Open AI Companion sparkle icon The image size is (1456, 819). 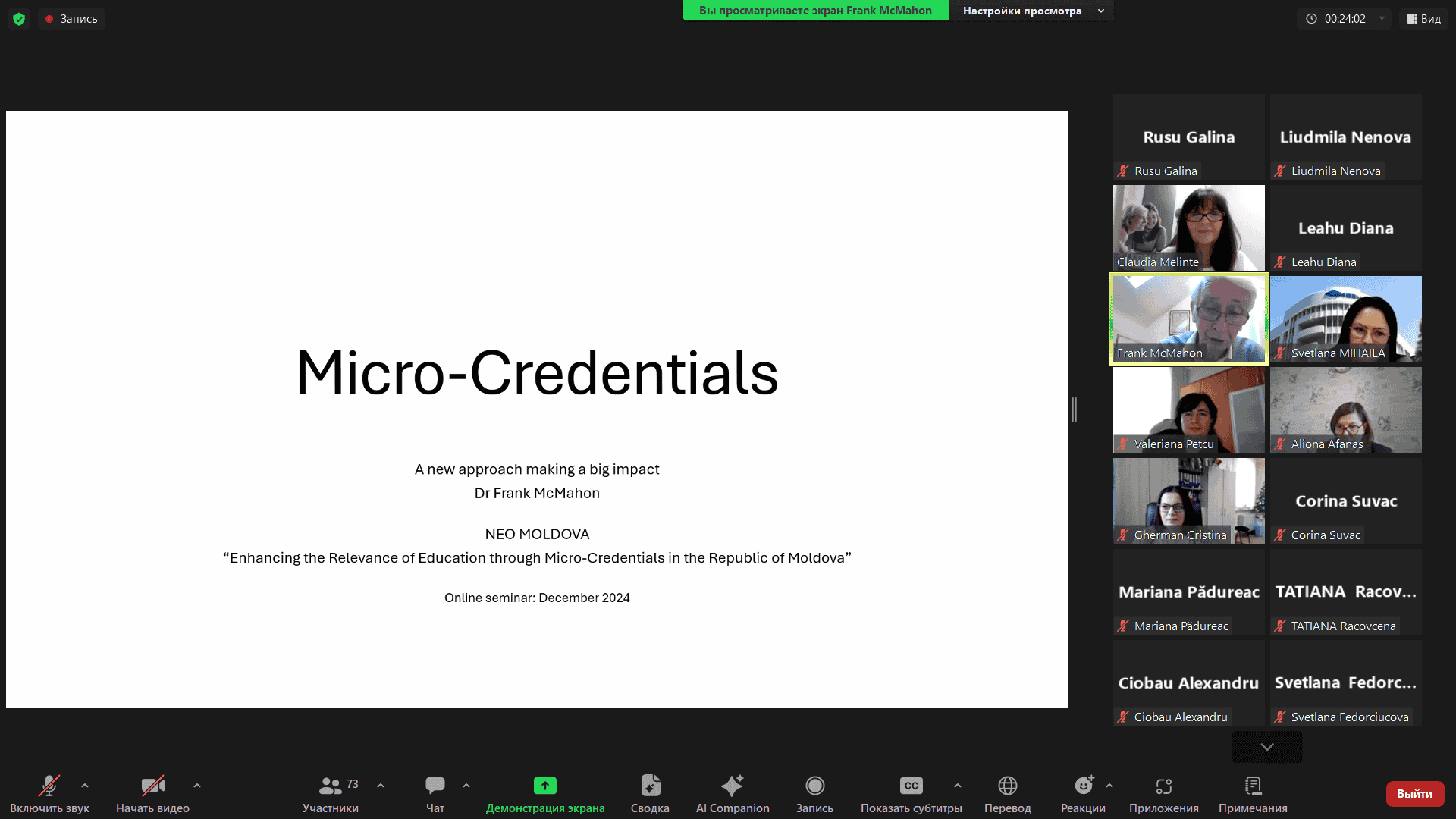732,786
